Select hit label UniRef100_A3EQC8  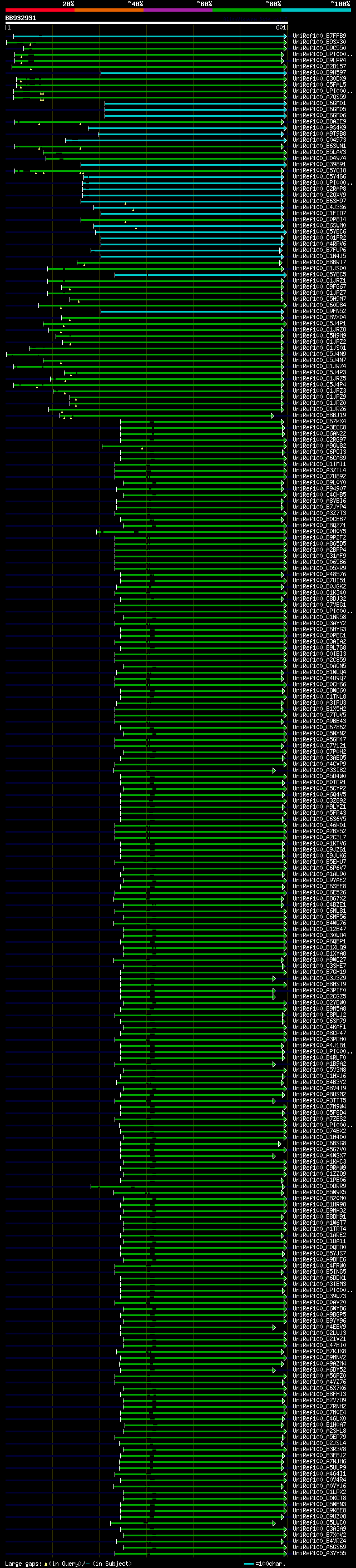click(319, 427)
